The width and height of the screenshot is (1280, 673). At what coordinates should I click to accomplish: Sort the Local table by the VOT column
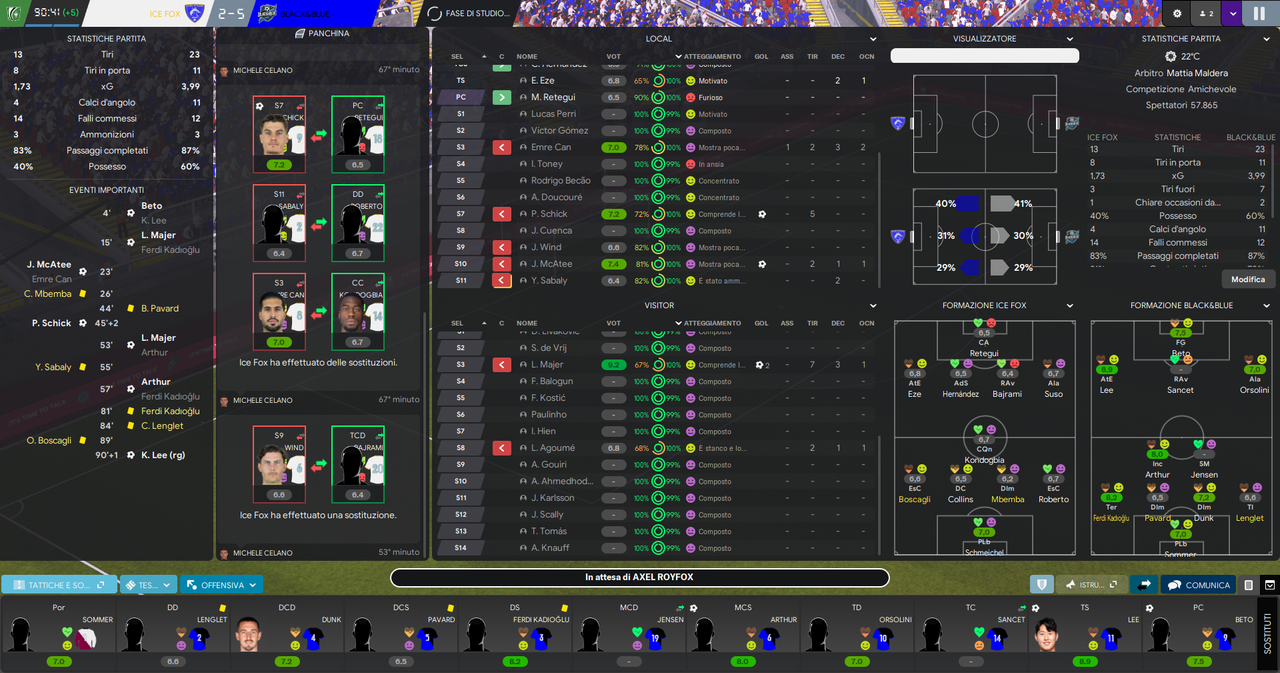(613, 56)
